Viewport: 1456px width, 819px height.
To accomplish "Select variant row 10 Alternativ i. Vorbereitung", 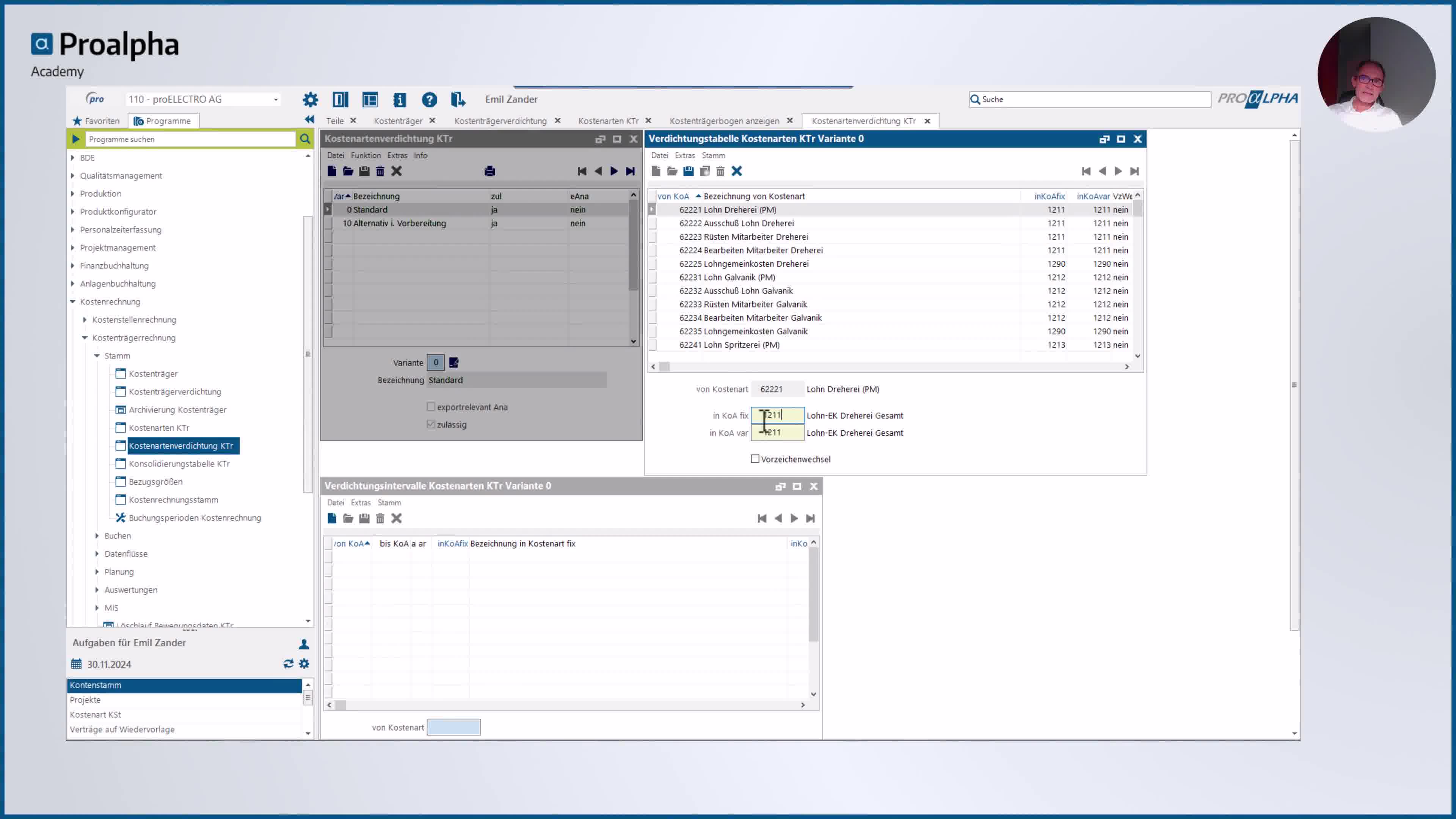I will 477,223.
